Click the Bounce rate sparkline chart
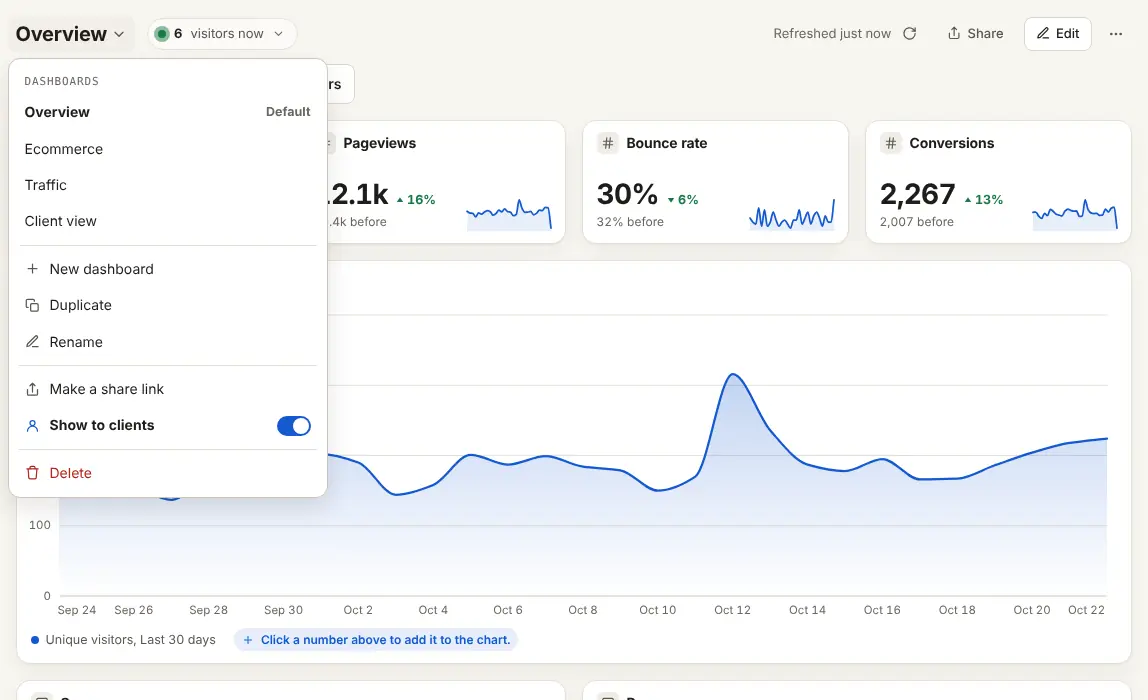Screen dimensions: 1148x700 [792, 214]
